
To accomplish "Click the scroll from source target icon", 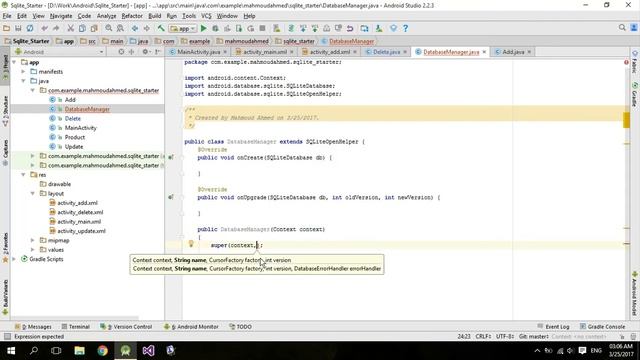I will [x=121, y=52].
